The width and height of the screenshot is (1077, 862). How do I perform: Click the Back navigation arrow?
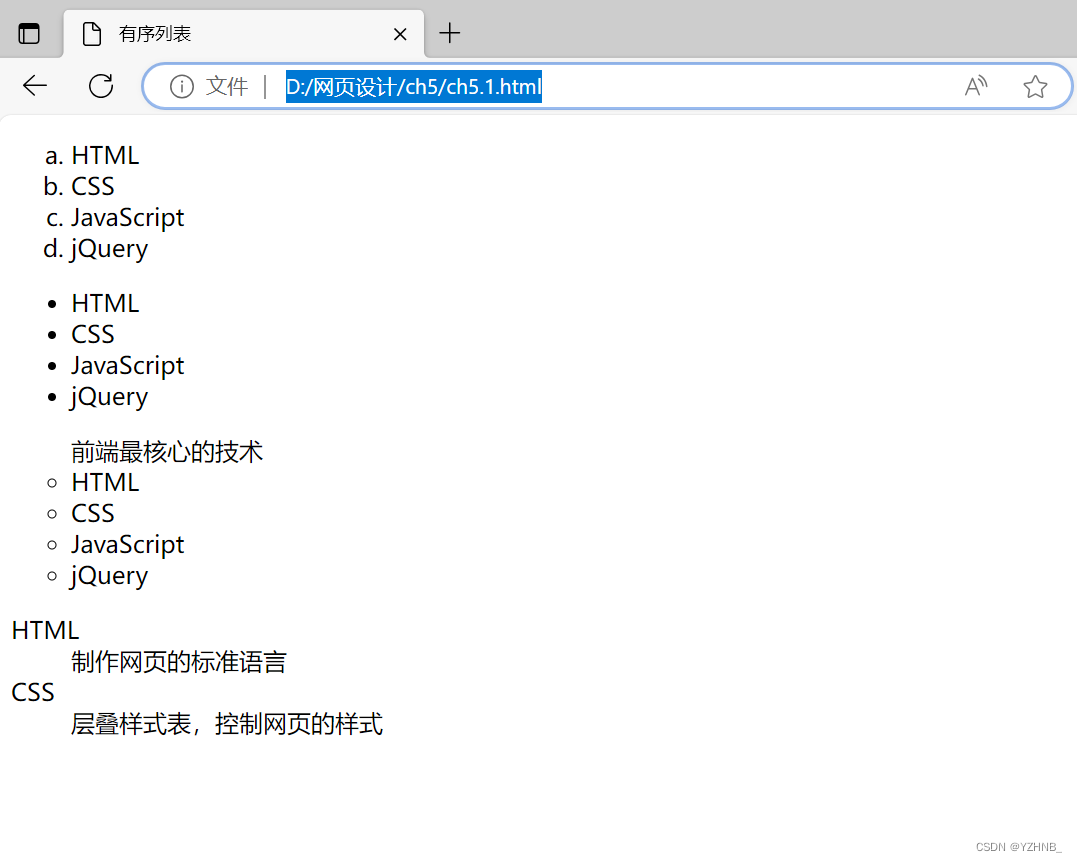point(34,86)
